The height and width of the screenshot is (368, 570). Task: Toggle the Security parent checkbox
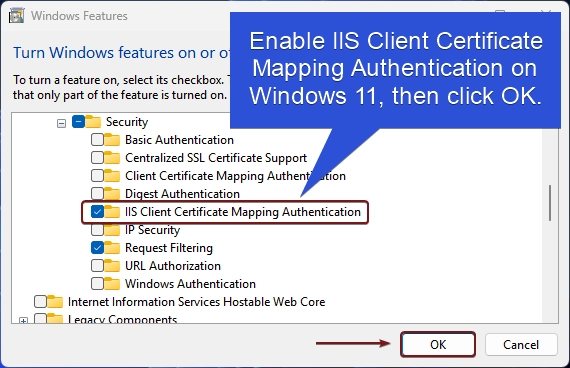(x=79, y=122)
